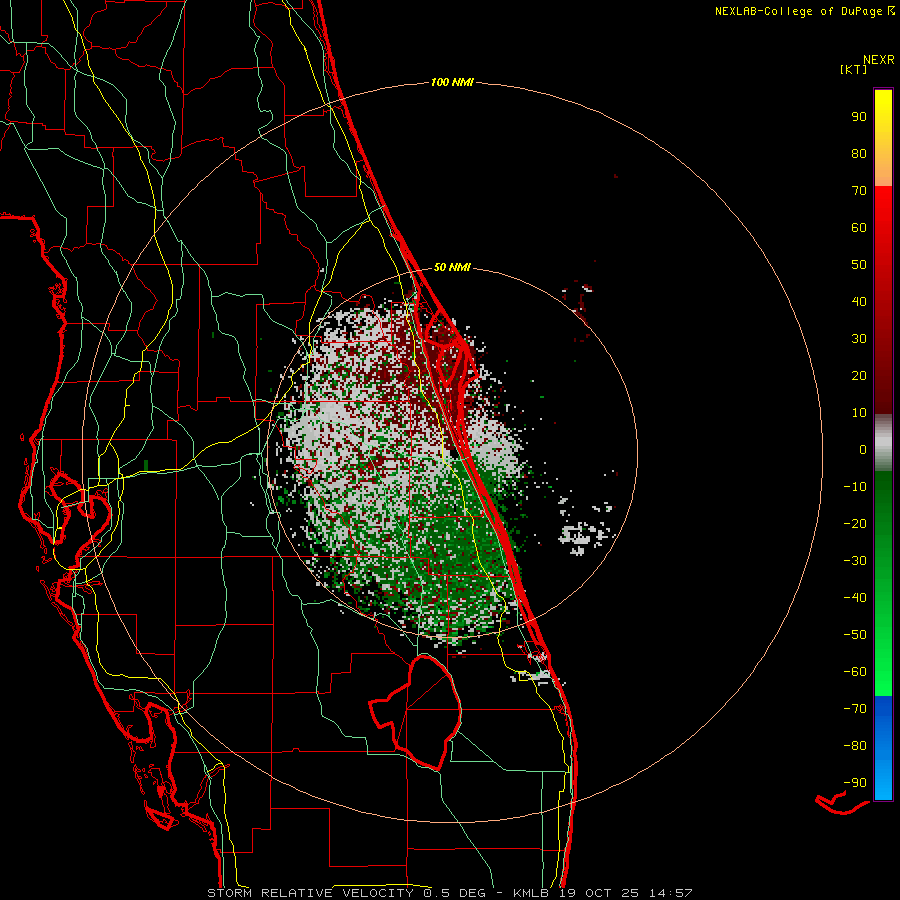Click the -20 knot scale label

click(x=855, y=523)
